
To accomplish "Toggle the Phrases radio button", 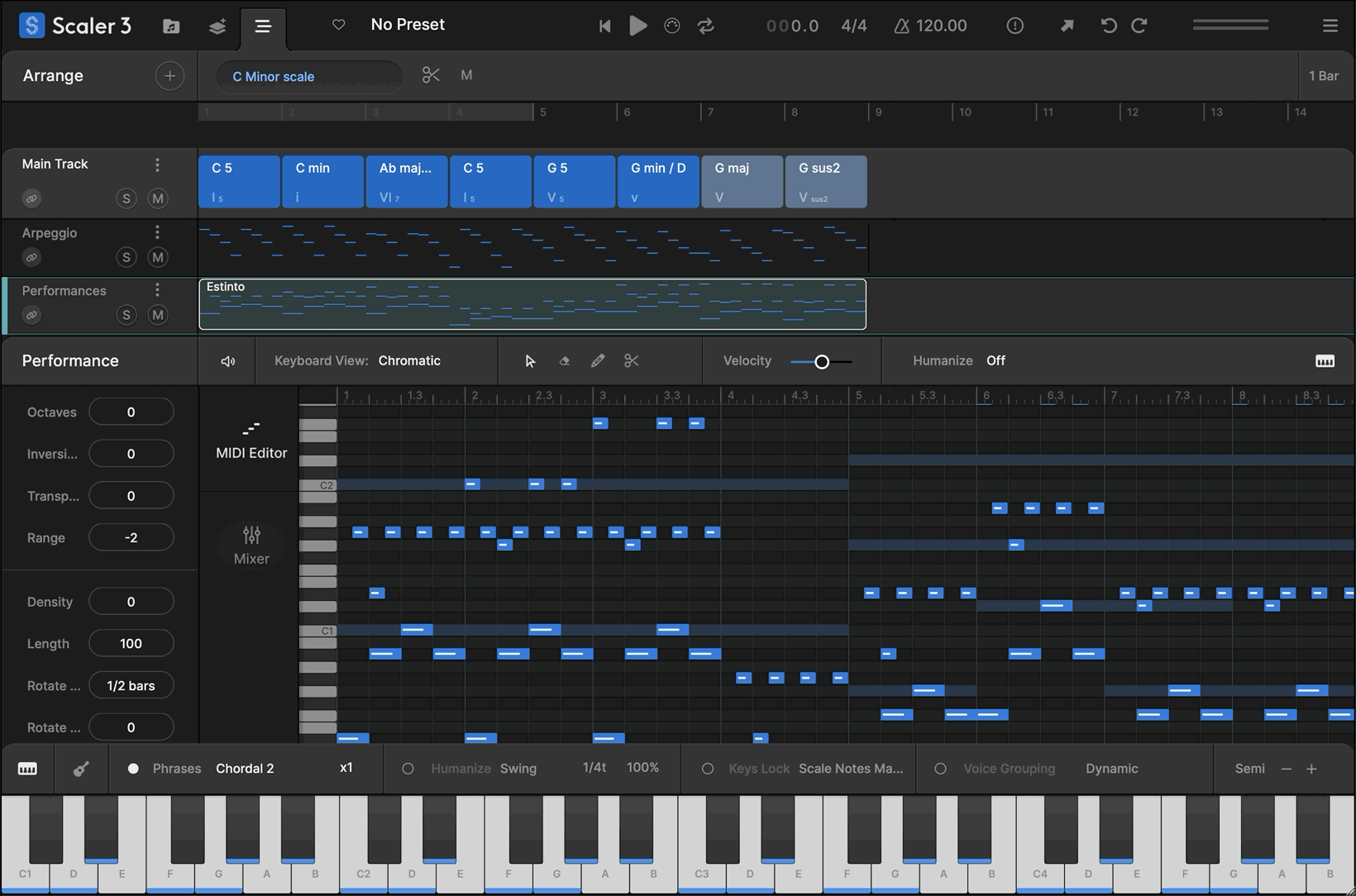I will tap(133, 769).
